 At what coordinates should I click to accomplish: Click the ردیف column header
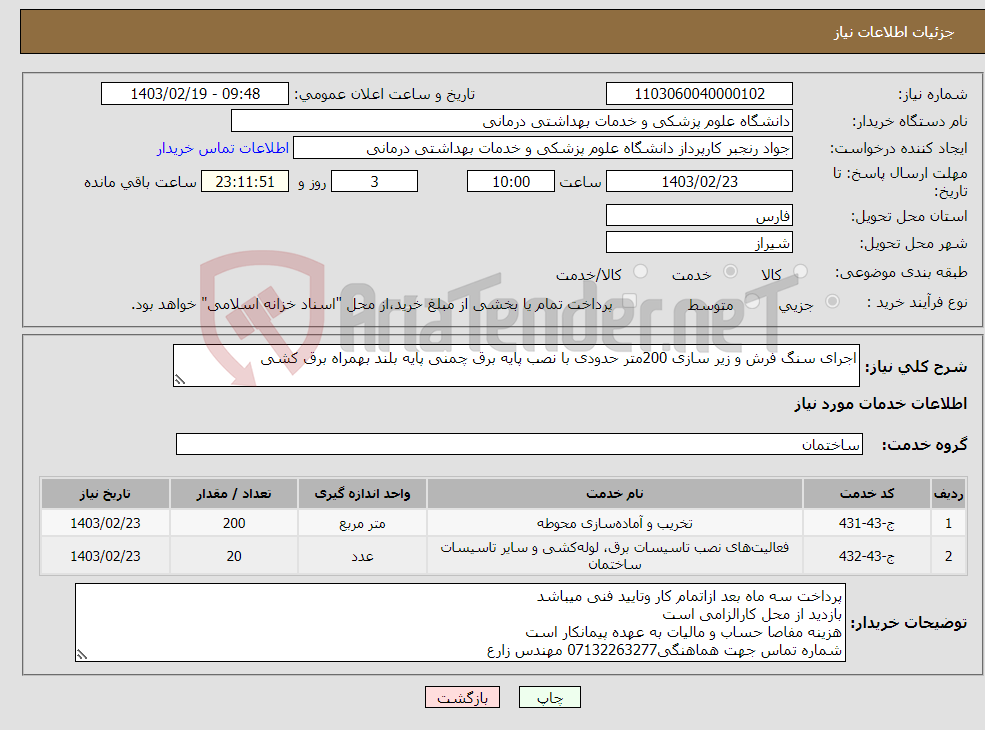pos(949,494)
